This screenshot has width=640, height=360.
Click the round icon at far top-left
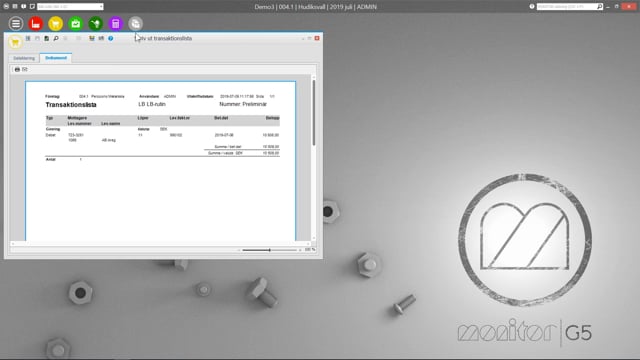(6, 7)
